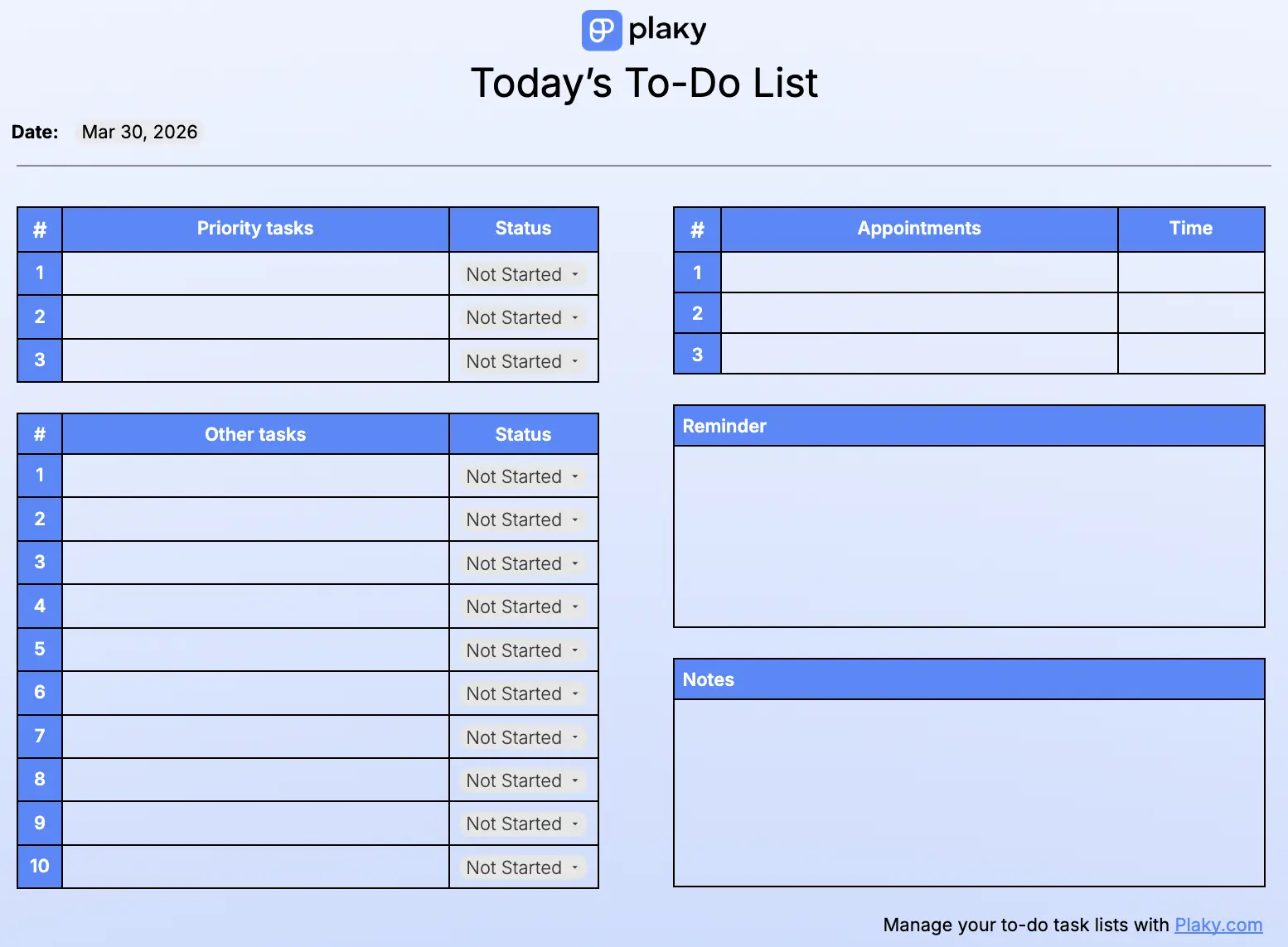The image size is (1288, 947).
Task: Click the date field showing Mar 30, 2026
Action: tap(139, 132)
